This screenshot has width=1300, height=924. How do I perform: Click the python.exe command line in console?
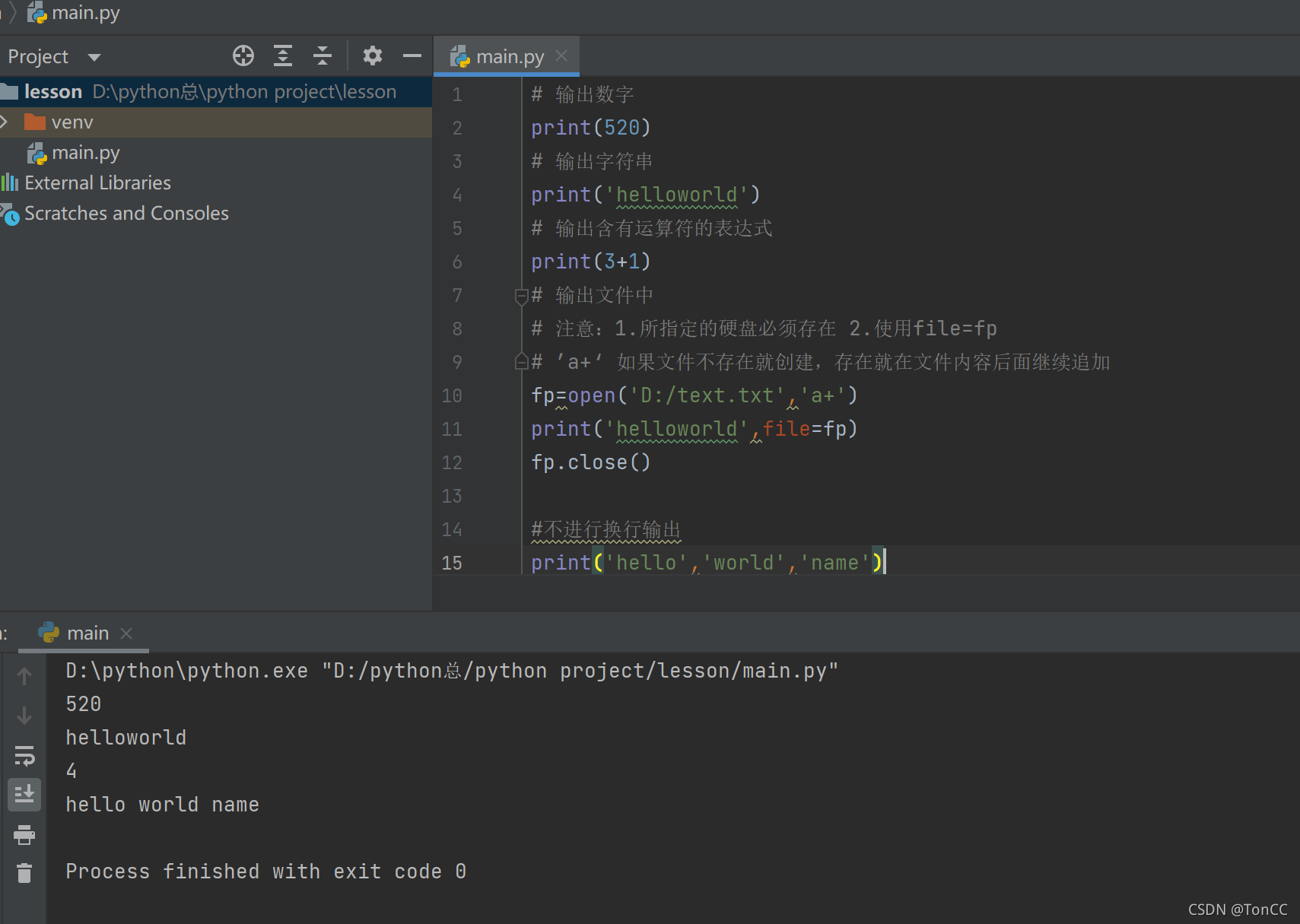452,671
